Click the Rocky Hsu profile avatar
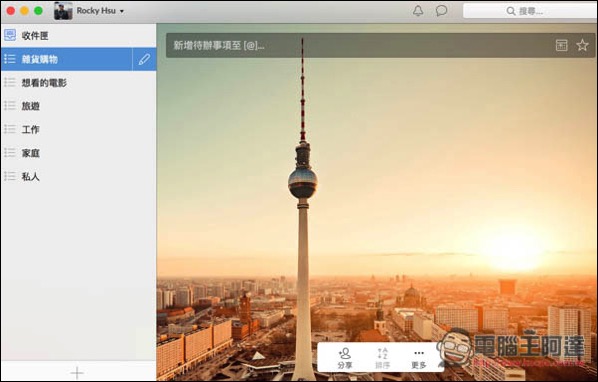The image size is (598, 382). point(63,11)
